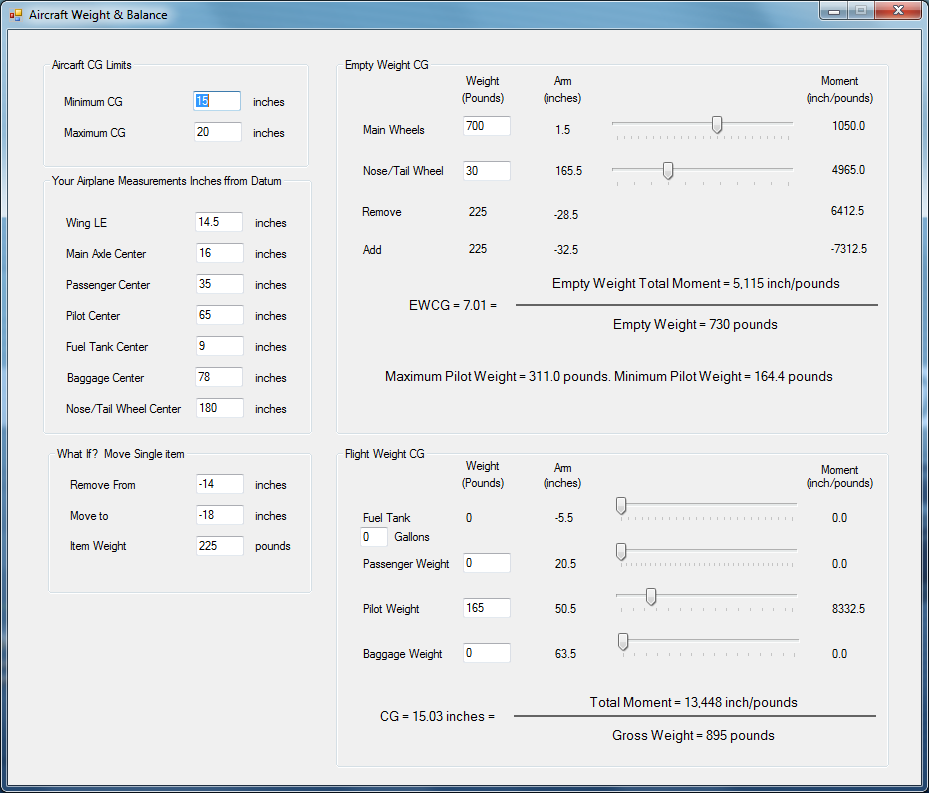
Task: Select the Baggage Weight input field
Action: [486, 653]
